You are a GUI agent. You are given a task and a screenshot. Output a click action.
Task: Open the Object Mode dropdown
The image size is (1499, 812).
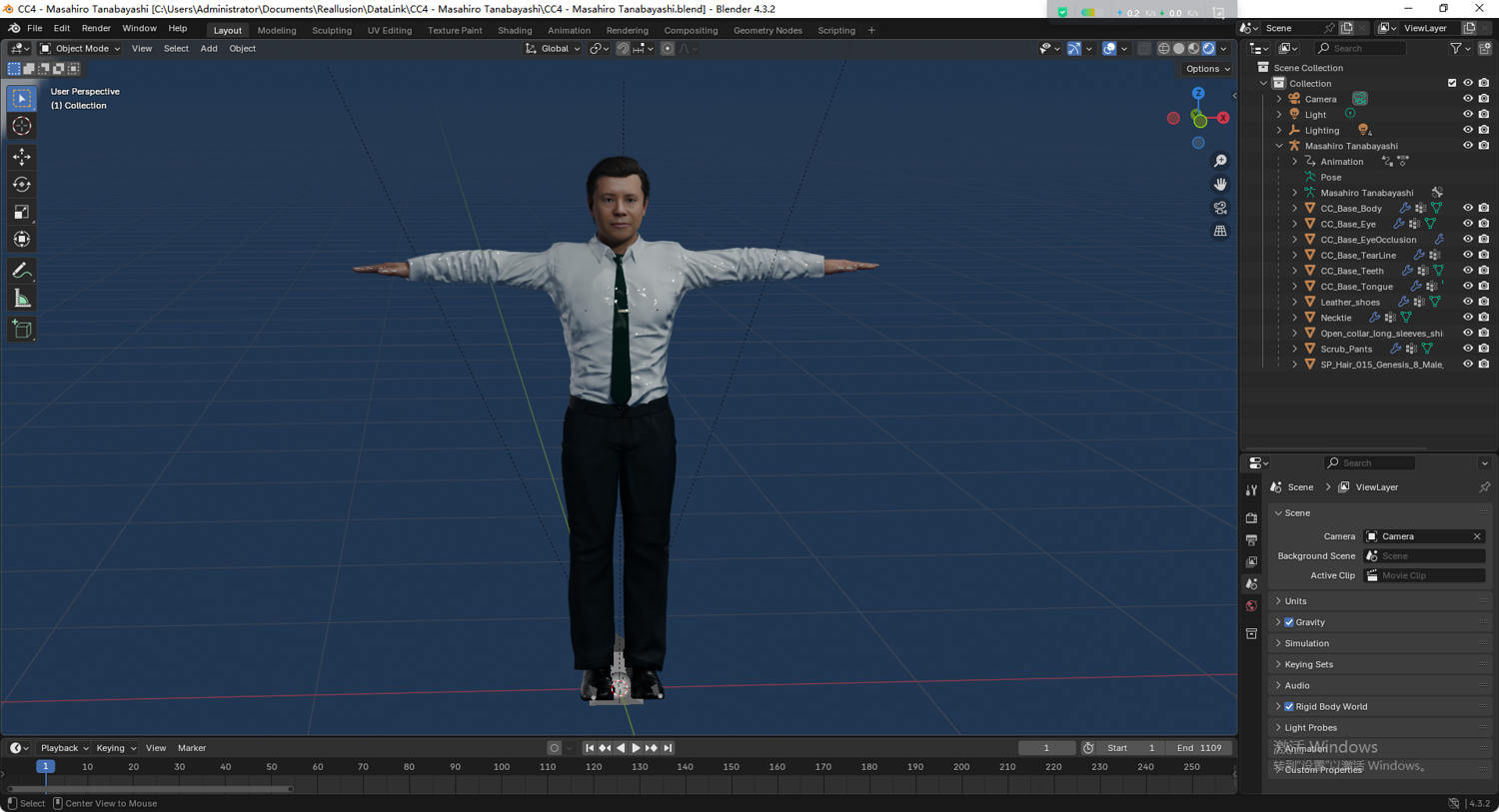point(80,48)
